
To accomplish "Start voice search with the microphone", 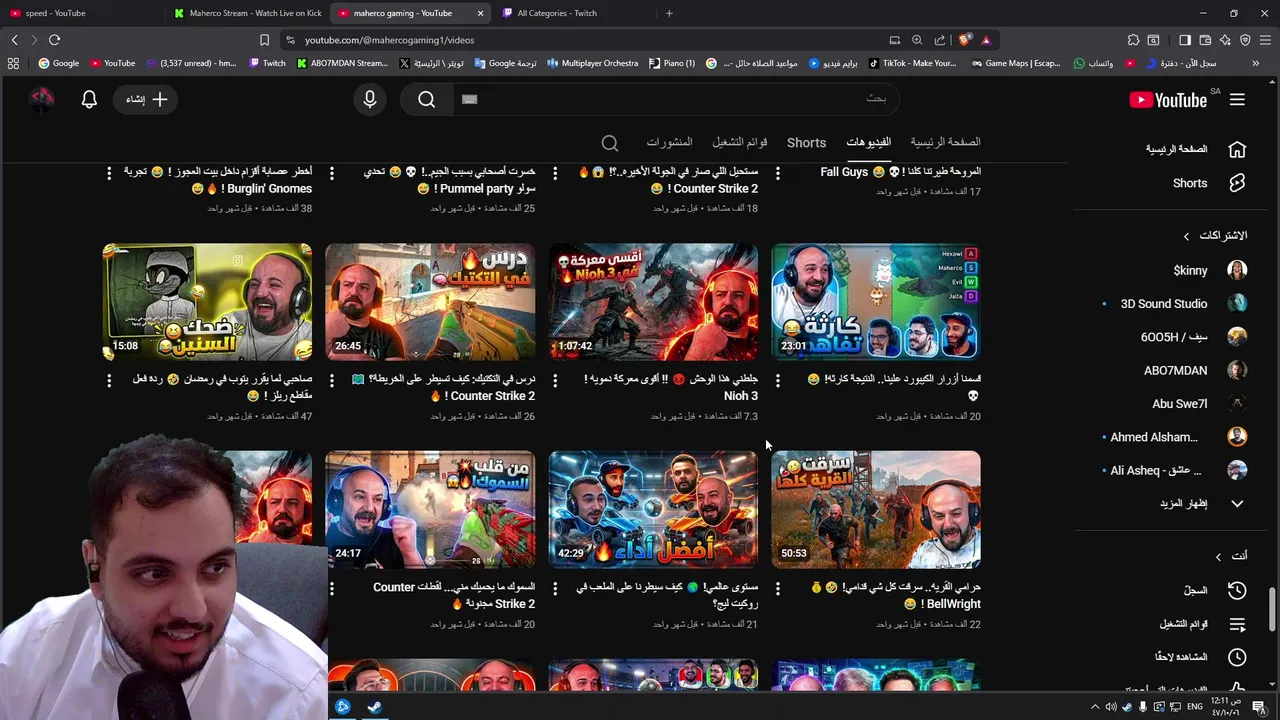I will tap(370, 99).
